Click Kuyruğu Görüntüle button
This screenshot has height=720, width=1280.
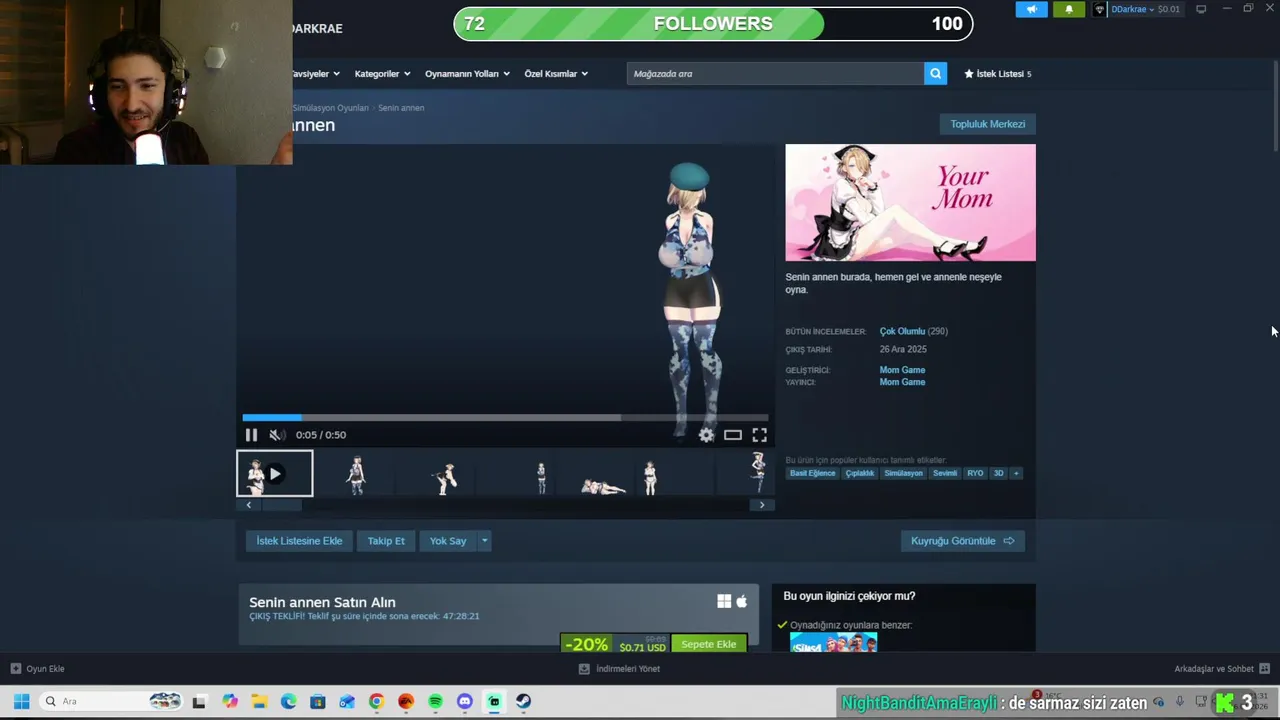click(962, 541)
